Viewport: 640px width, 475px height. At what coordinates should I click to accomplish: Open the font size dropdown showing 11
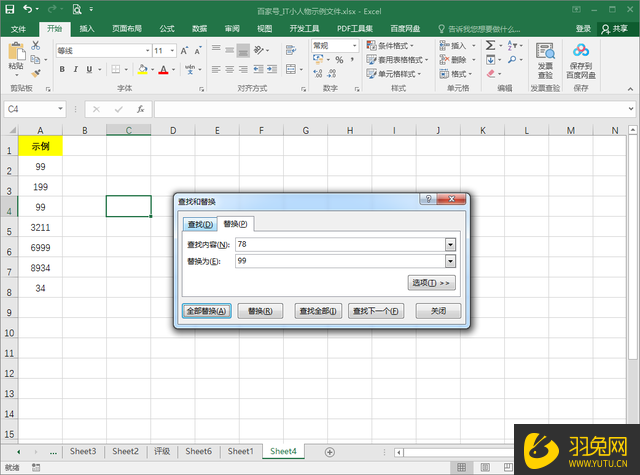coord(173,51)
